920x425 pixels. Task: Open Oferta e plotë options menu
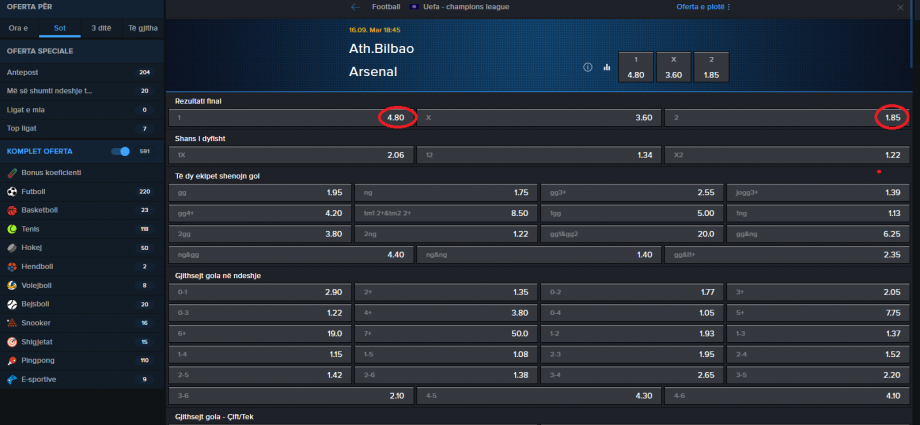coord(703,7)
